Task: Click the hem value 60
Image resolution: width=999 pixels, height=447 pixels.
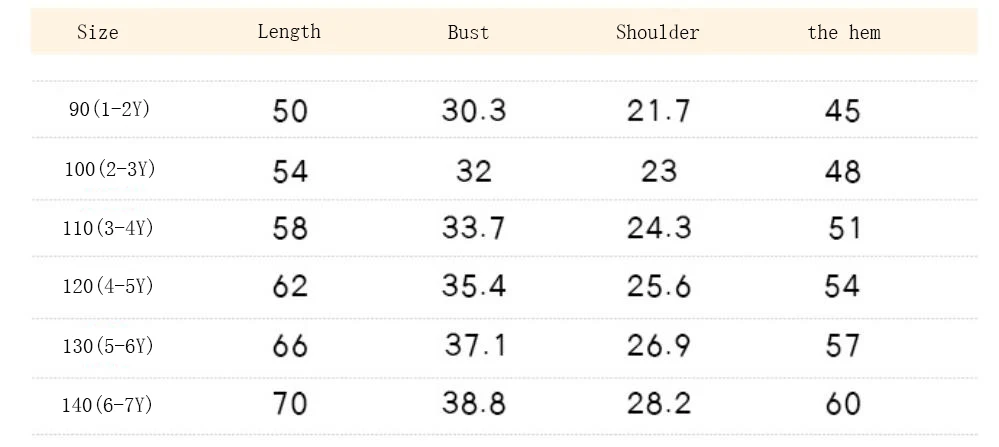Action: 843,404
